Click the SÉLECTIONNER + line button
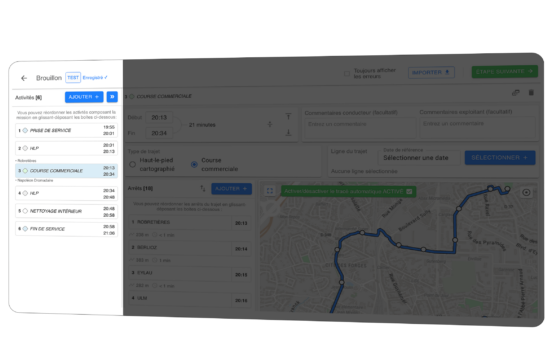 pyautogui.click(x=500, y=158)
